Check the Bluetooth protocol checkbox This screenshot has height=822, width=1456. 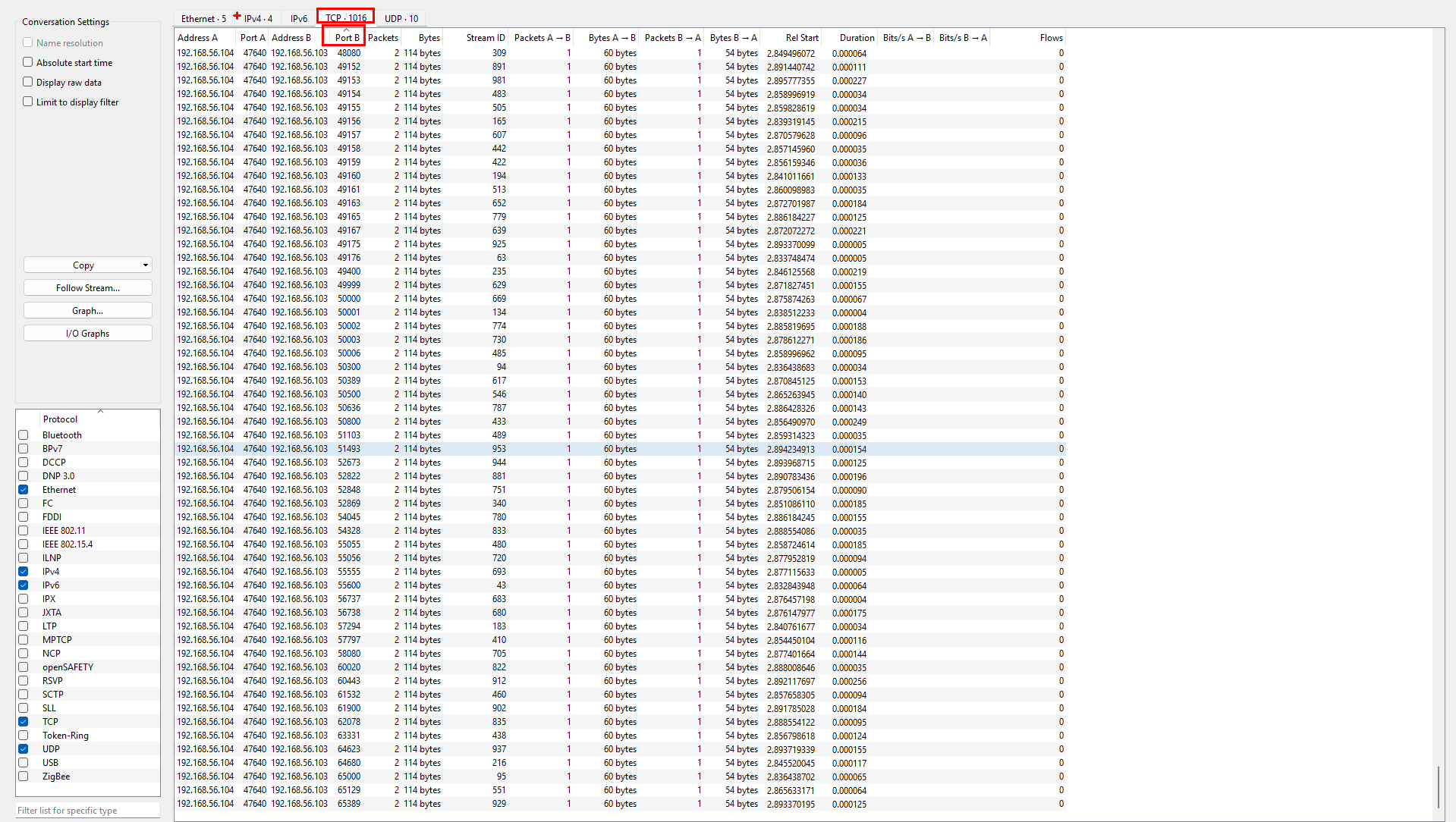[24, 435]
